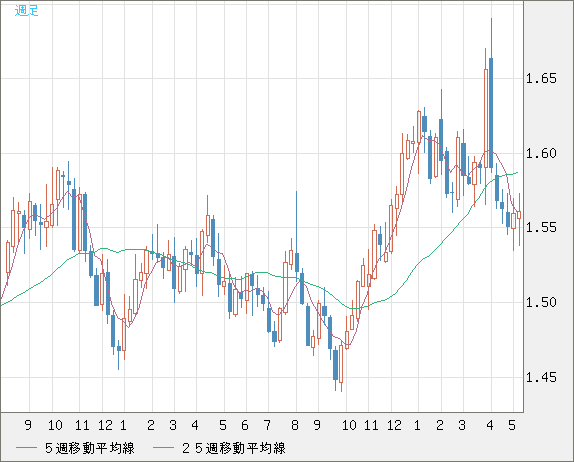Click the 1.55 price axis label

(541, 228)
